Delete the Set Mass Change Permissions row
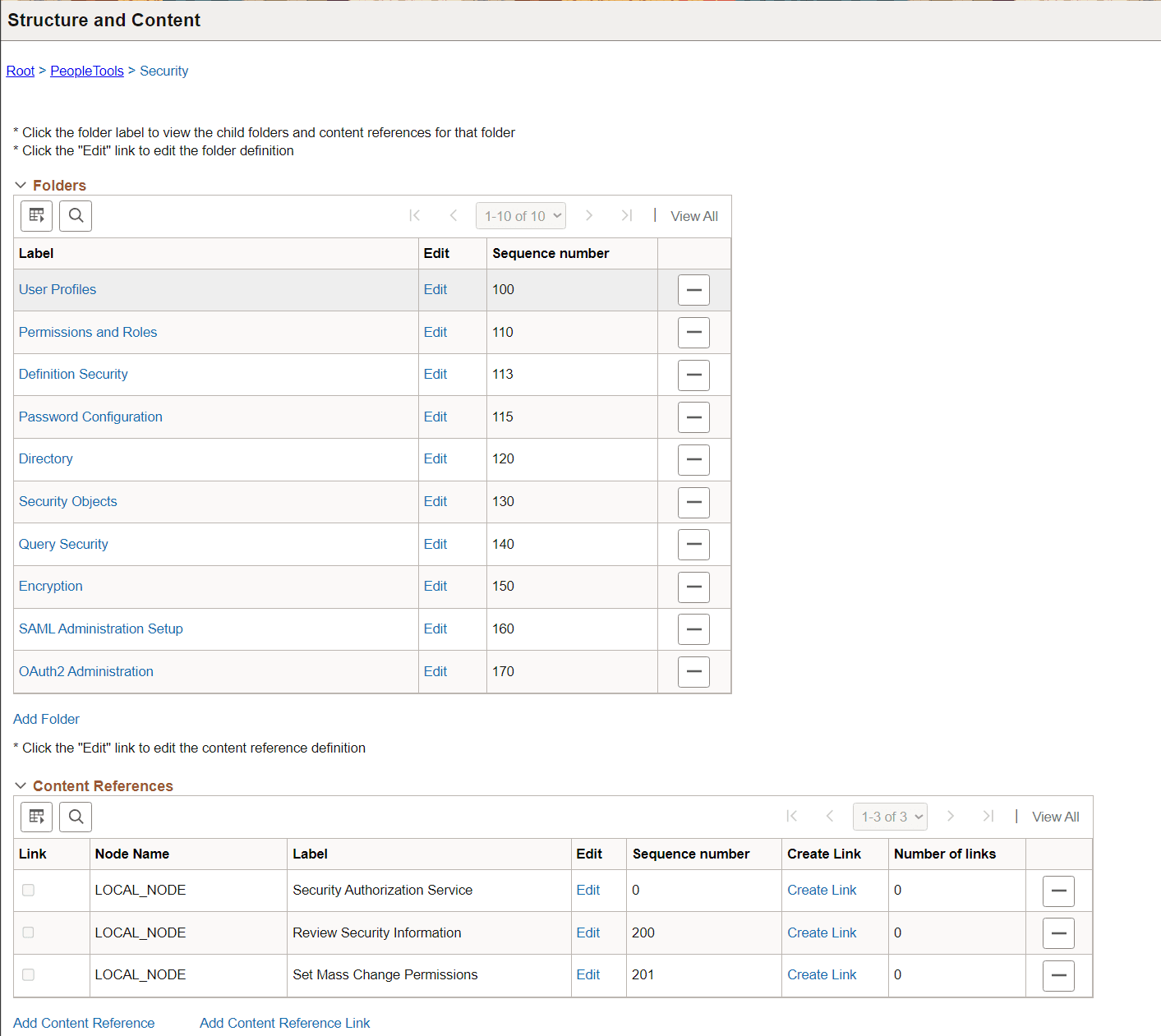 click(x=1058, y=975)
